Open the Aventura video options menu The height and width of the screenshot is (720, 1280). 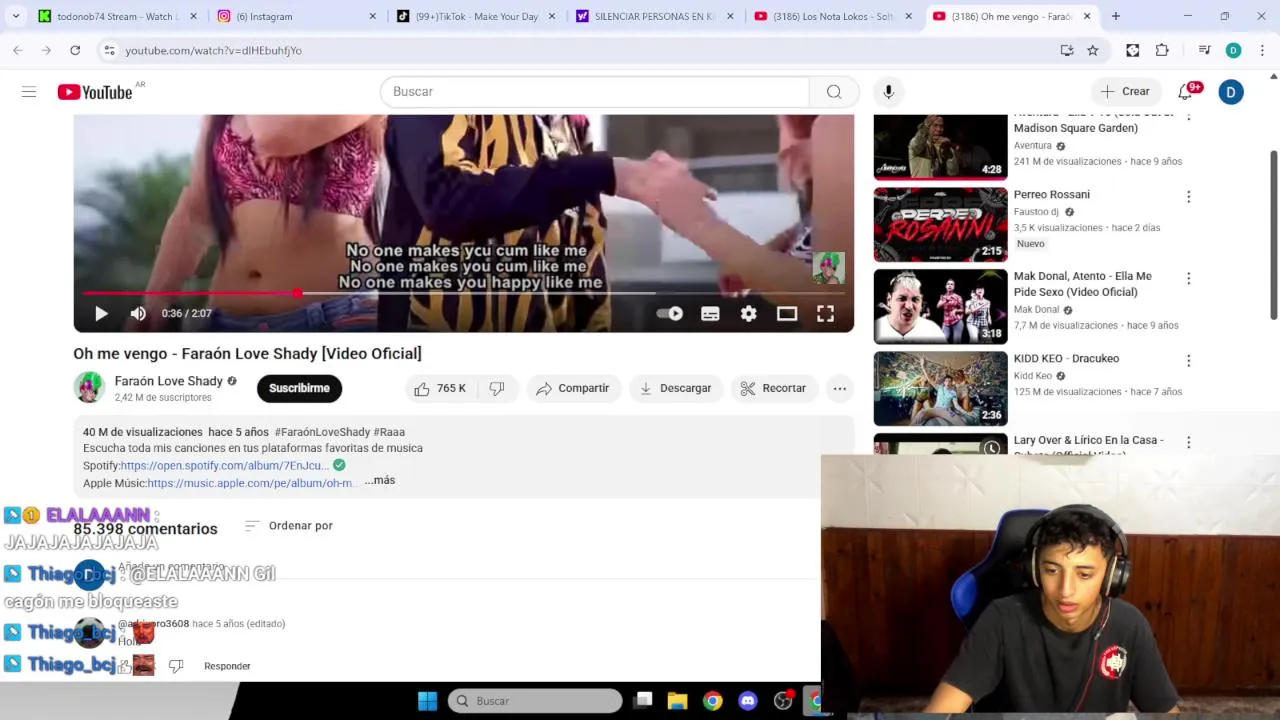pos(1188,118)
